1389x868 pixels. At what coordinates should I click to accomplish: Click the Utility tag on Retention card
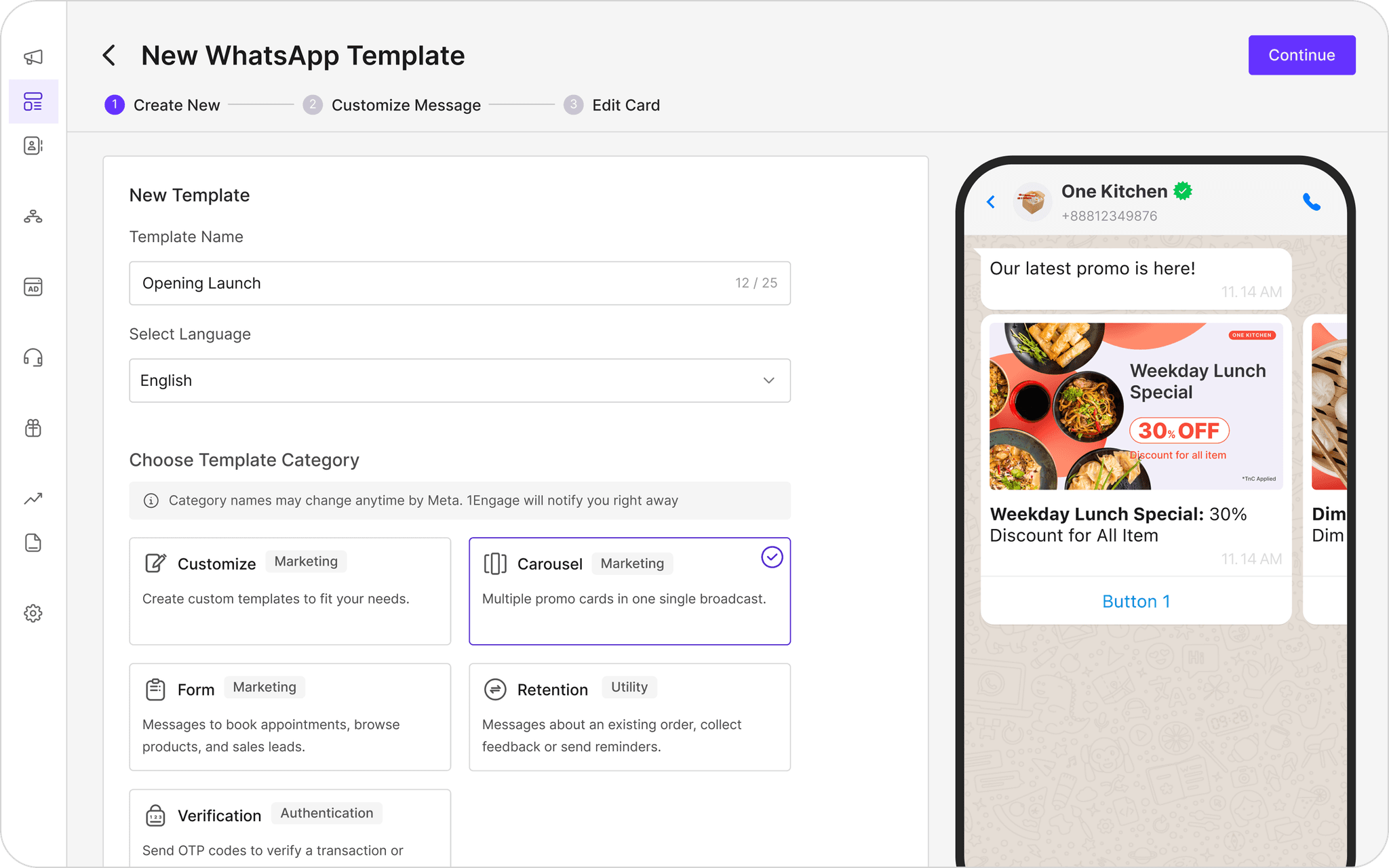point(629,687)
